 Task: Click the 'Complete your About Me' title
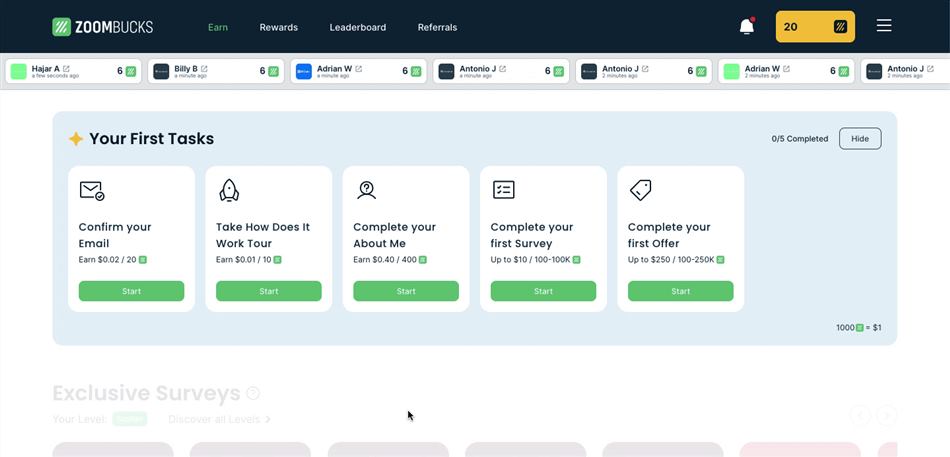[x=394, y=235]
